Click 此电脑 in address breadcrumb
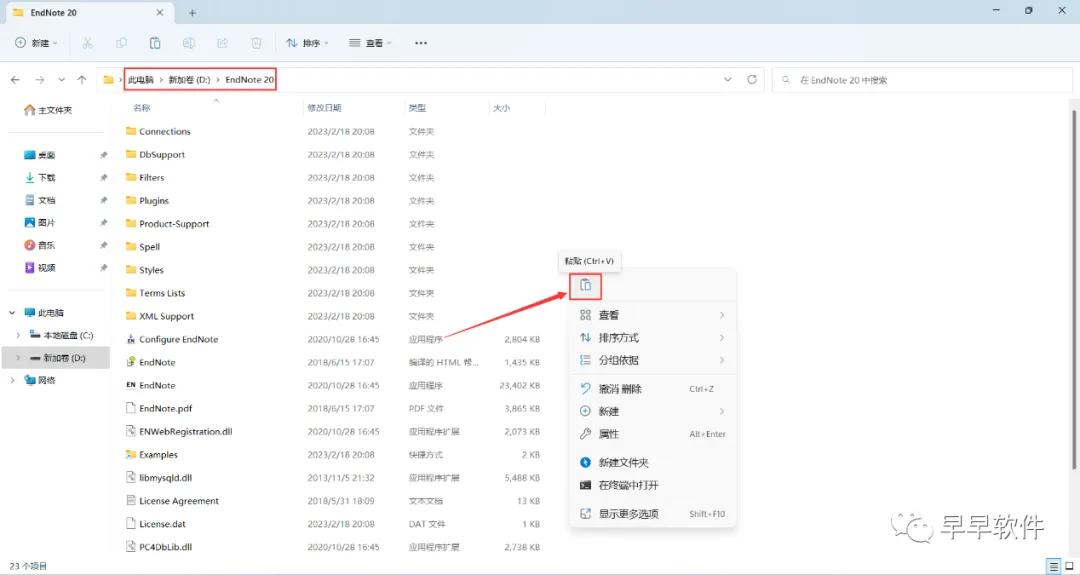The image size is (1080, 575). (141, 80)
